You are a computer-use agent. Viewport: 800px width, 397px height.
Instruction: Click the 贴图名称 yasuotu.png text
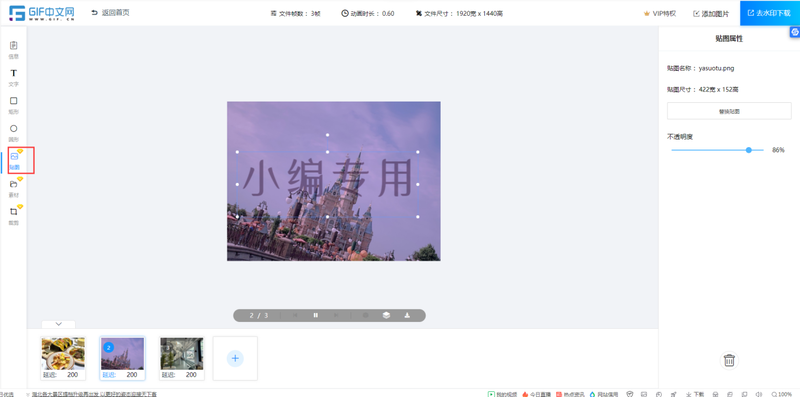coord(701,68)
